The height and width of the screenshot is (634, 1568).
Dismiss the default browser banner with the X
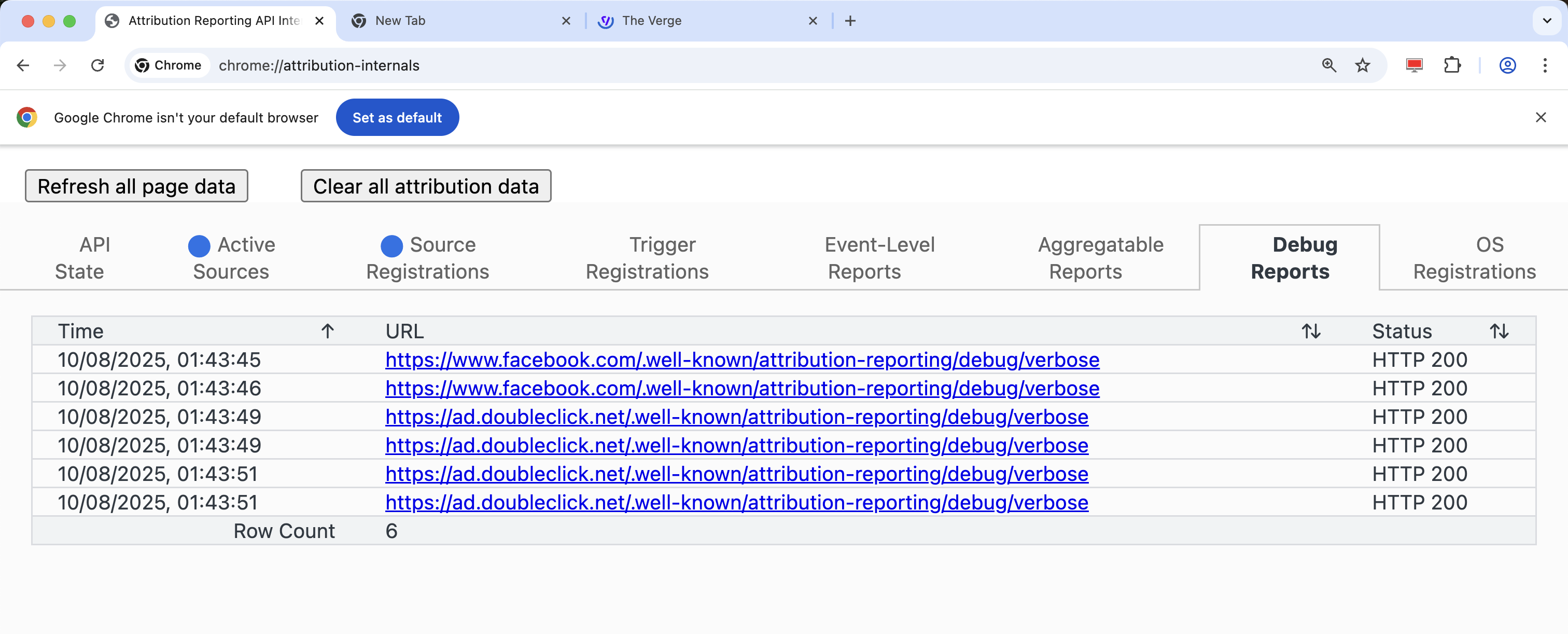pos(1541,117)
